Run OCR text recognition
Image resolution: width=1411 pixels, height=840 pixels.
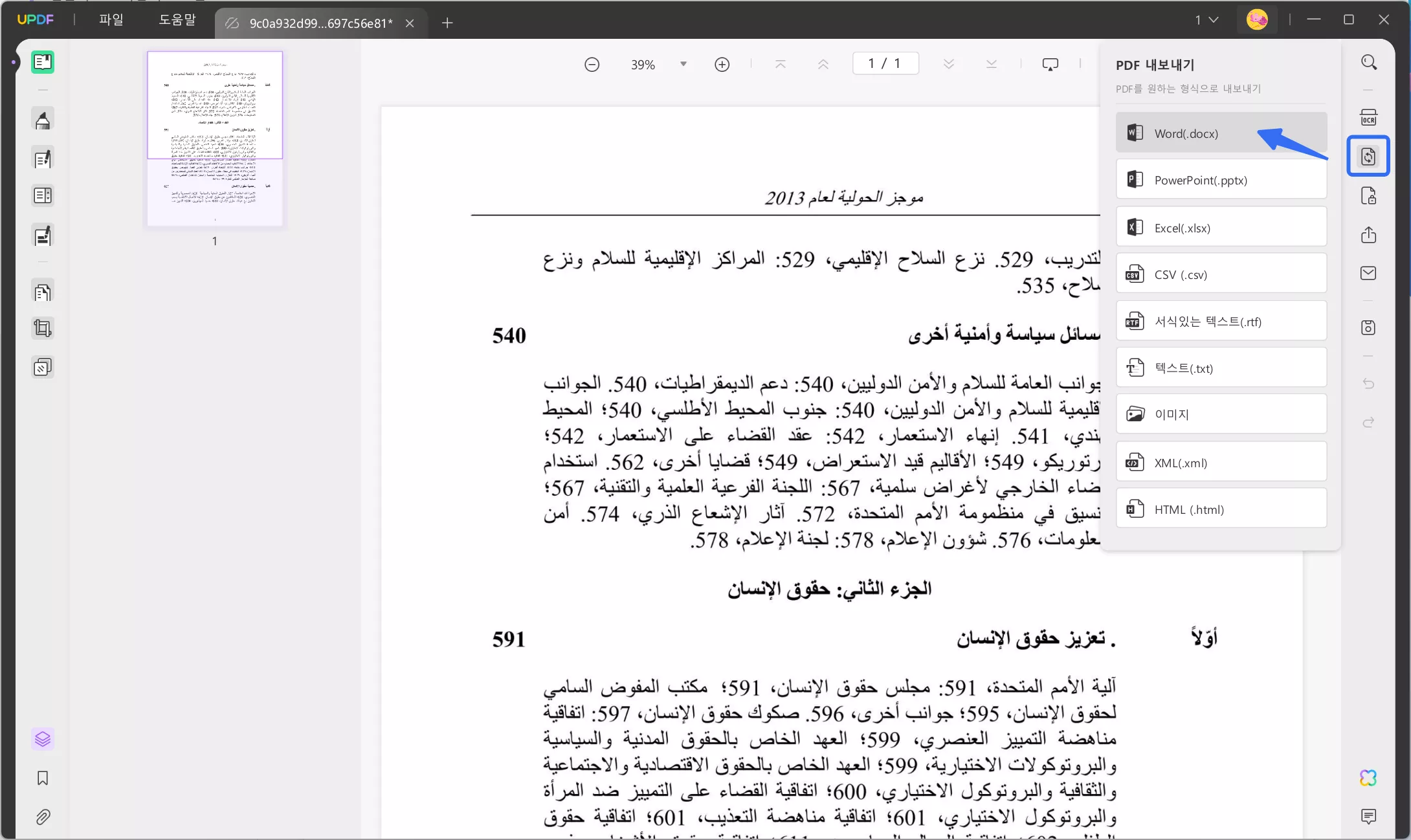(1368, 118)
